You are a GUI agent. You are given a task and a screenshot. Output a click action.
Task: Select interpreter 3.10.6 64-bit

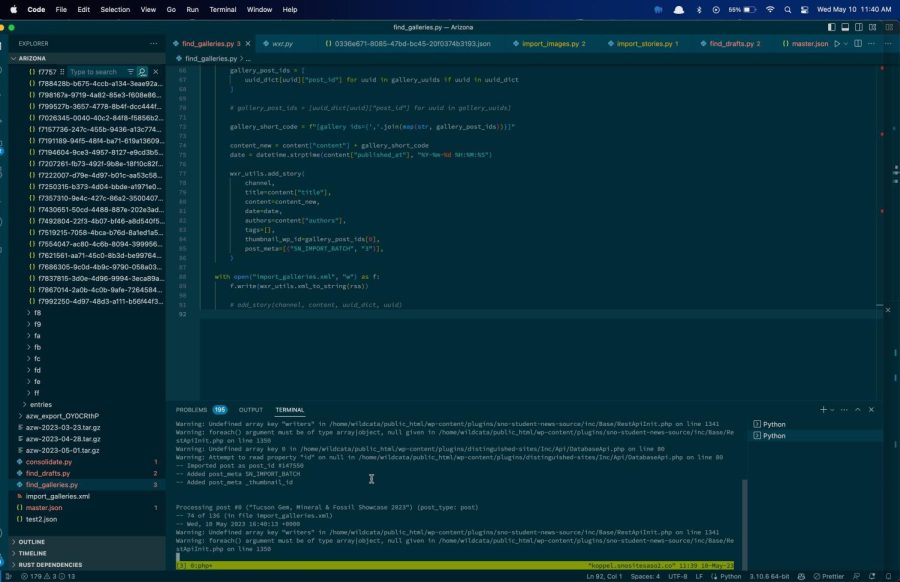click(x=769, y=576)
